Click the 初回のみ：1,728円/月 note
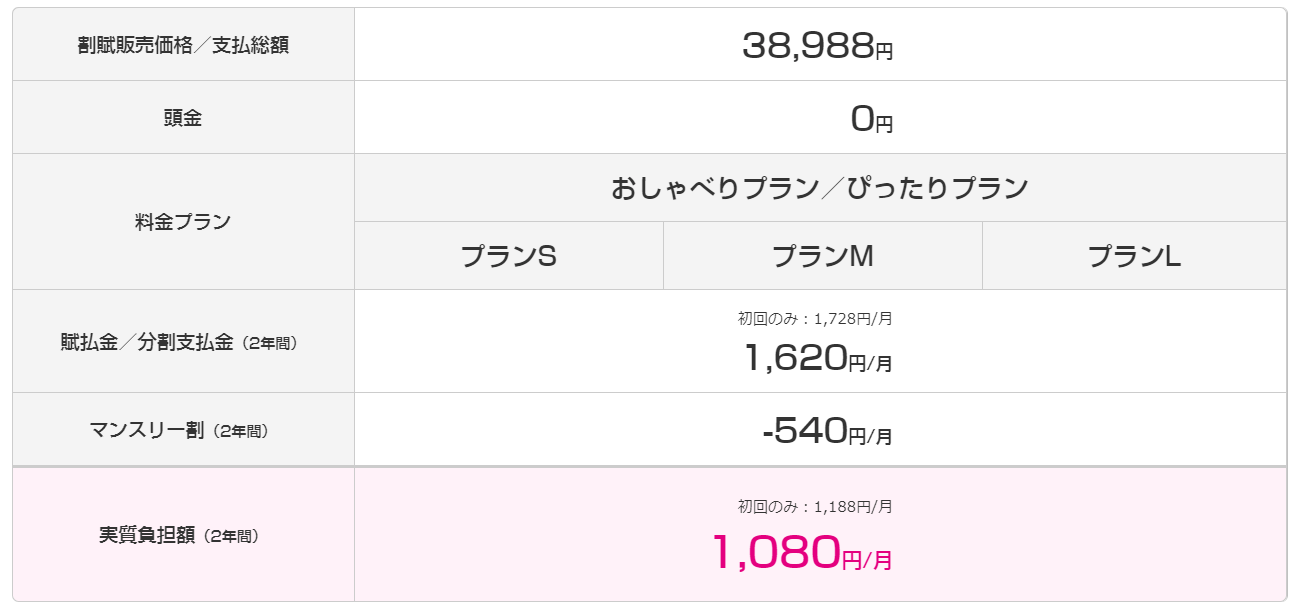Viewport: 1307px width, 614px height. coord(815,319)
